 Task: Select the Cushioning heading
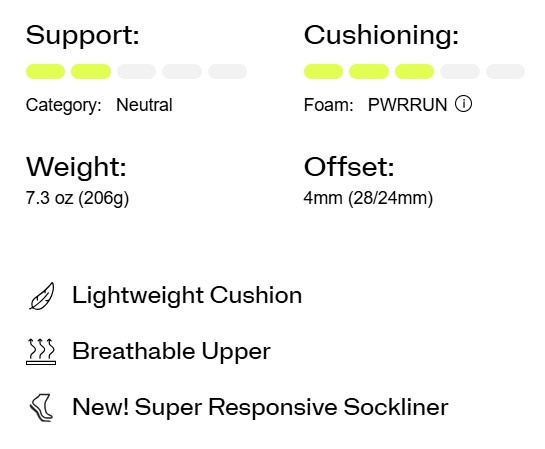[x=381, y=36]
